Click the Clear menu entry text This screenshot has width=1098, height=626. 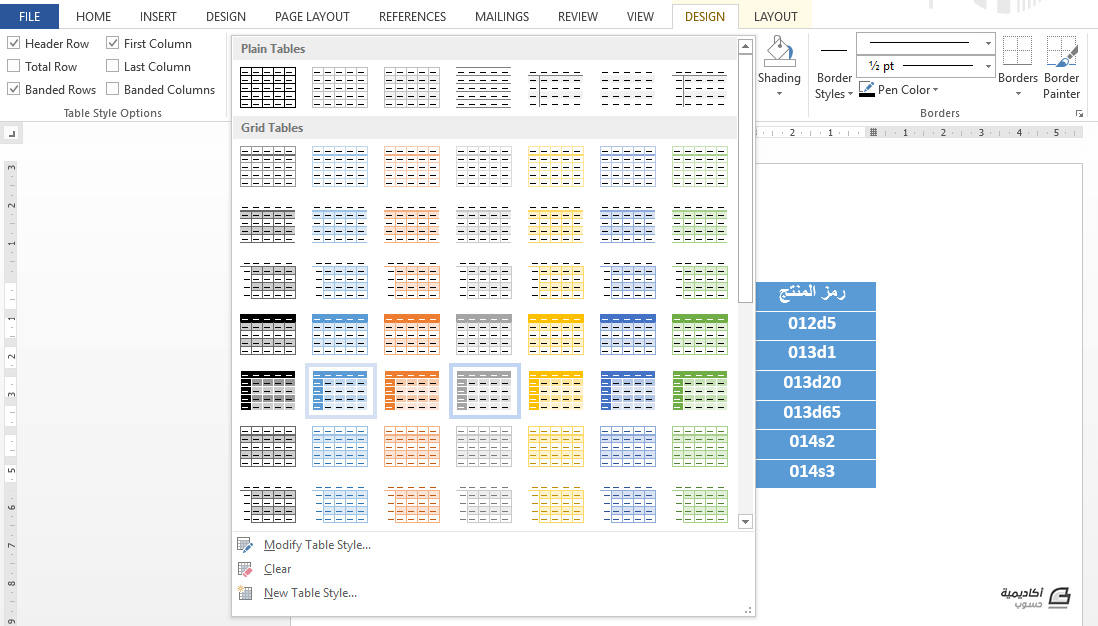[x=277, y=569]
